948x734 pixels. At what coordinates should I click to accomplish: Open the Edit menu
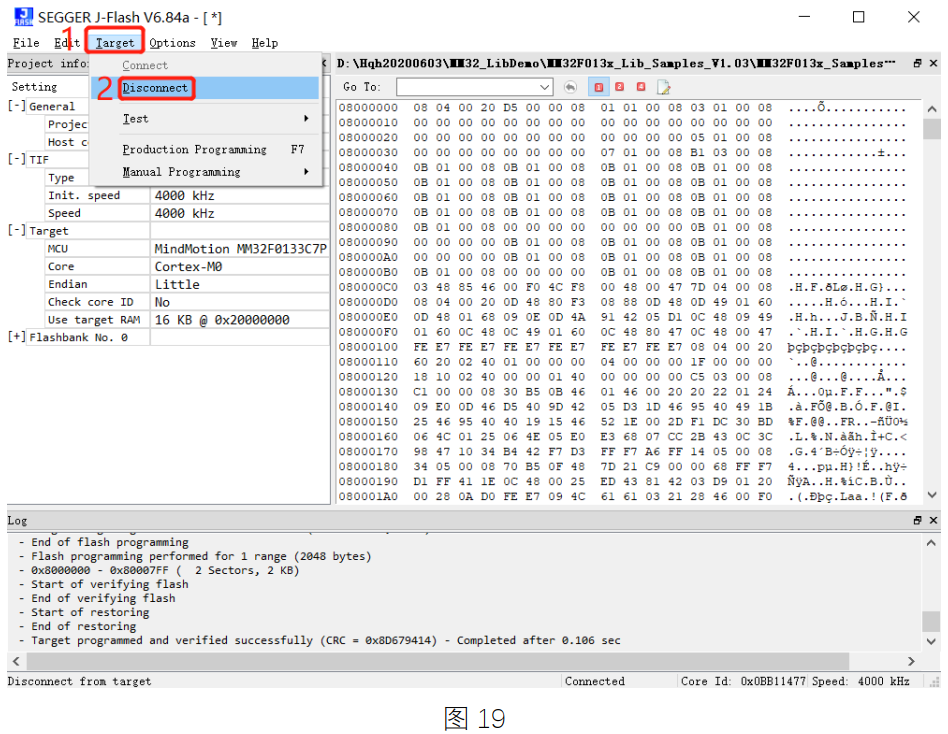[67, 43]
